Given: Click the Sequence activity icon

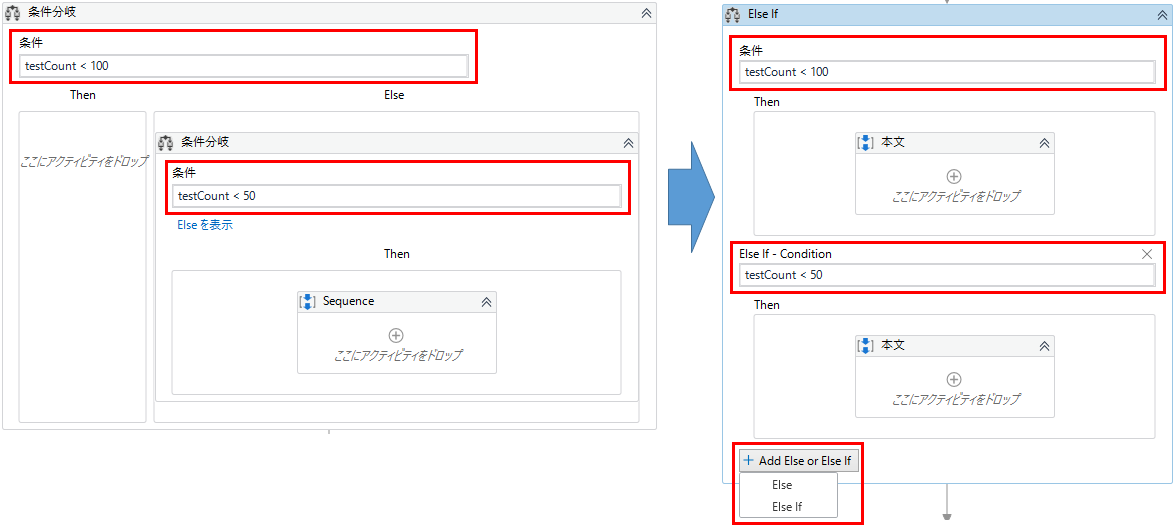Looking at the screenshot, I should pyautogui.click(x=307, y=302).
